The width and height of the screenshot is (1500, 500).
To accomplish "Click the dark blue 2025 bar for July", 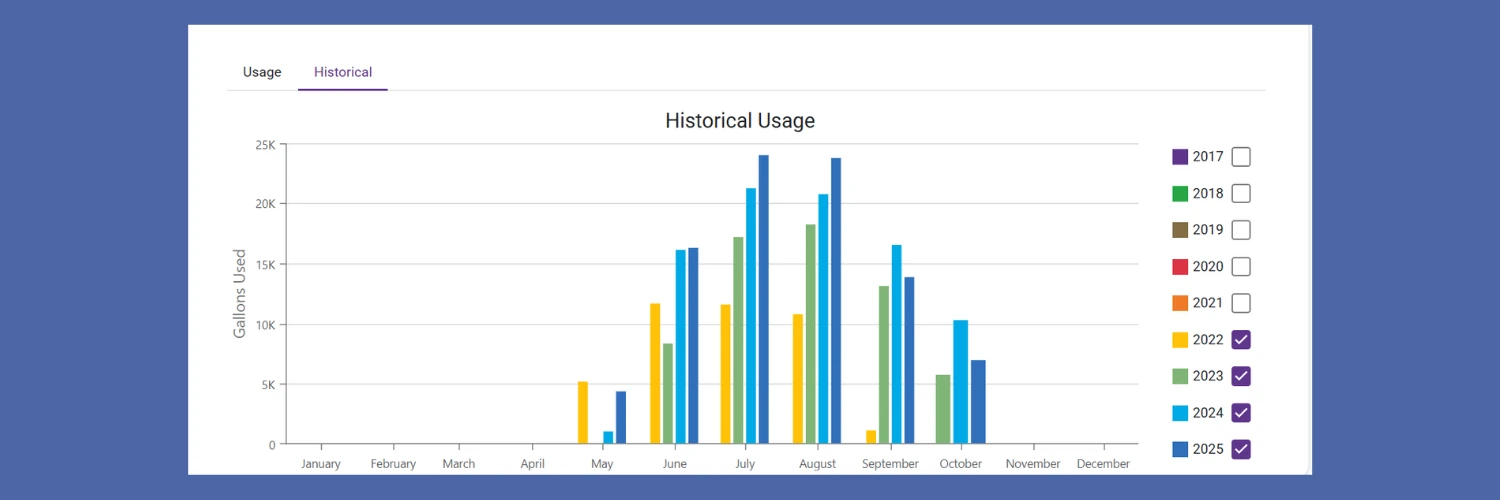I will tap(764, 300).
